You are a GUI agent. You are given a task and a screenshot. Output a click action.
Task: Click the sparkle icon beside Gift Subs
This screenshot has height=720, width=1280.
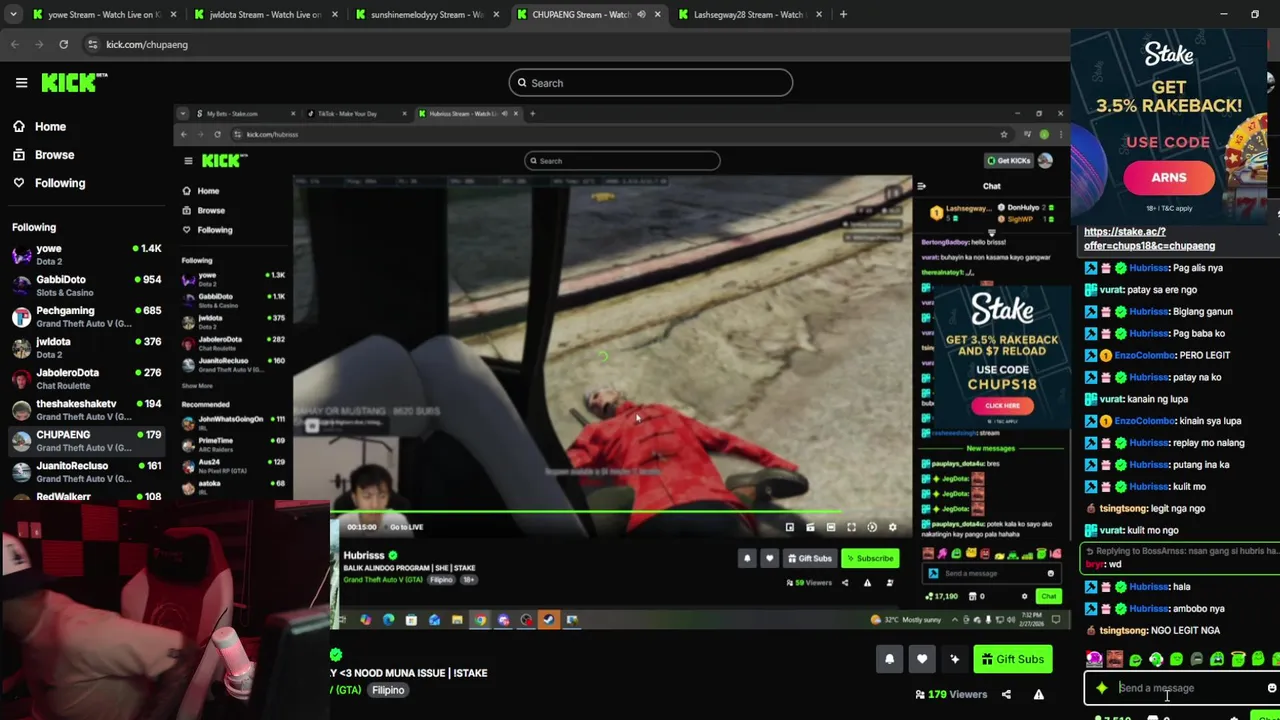click(x=954, y=659)
